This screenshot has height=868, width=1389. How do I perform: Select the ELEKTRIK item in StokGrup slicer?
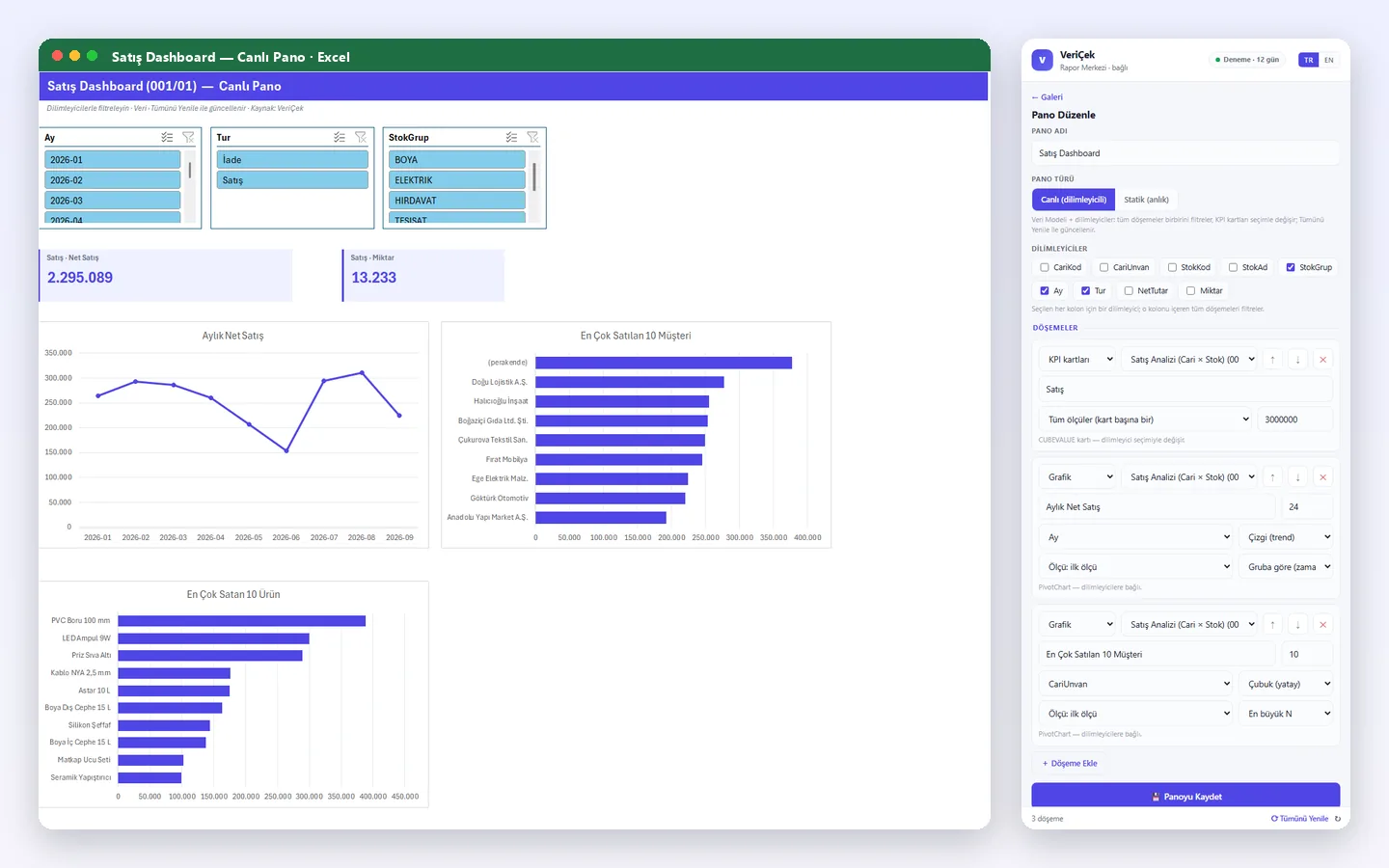pyautogui.click(x=457, y=180)
